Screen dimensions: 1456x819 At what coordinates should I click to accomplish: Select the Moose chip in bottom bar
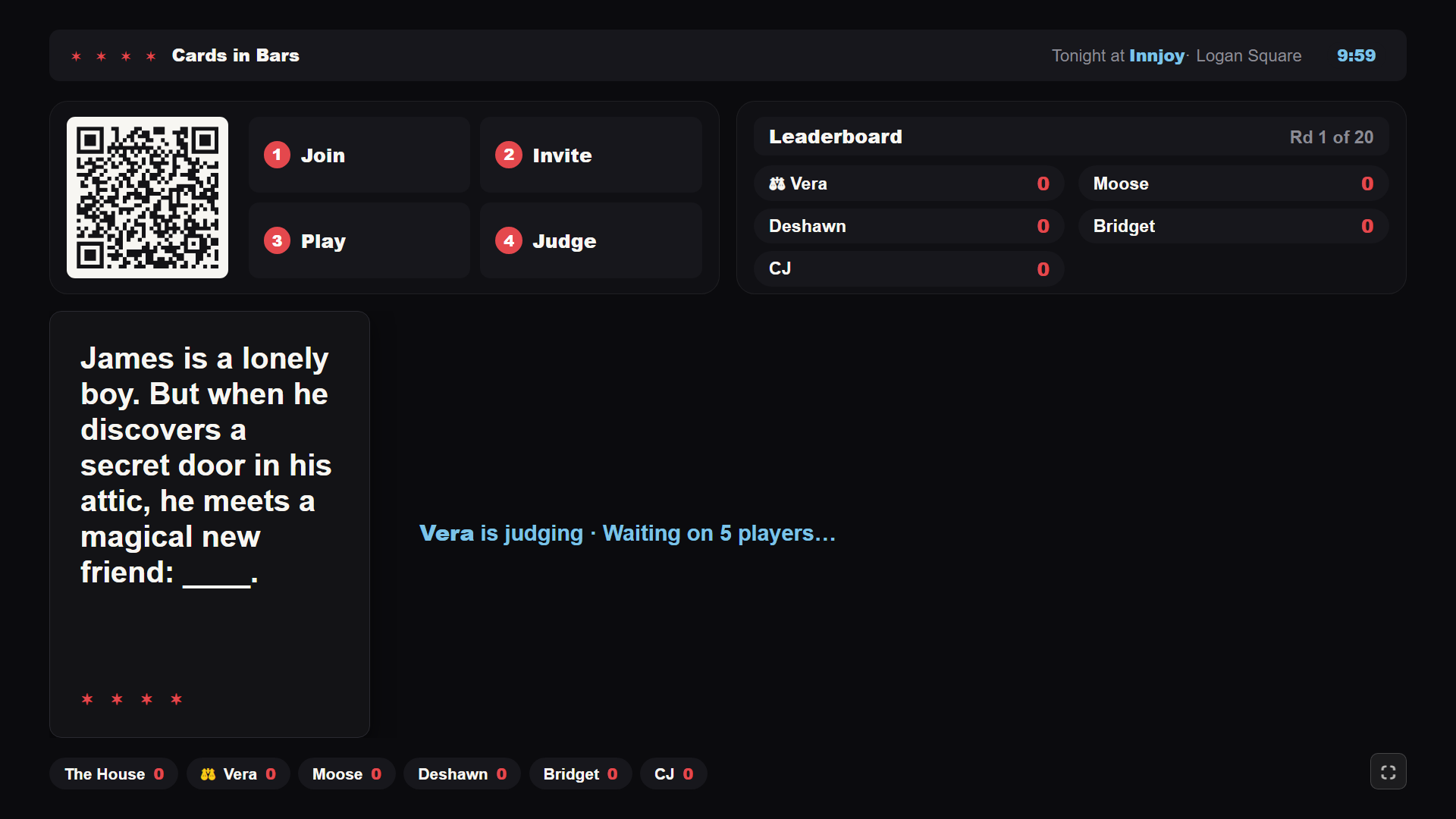[x=347, y=773]
